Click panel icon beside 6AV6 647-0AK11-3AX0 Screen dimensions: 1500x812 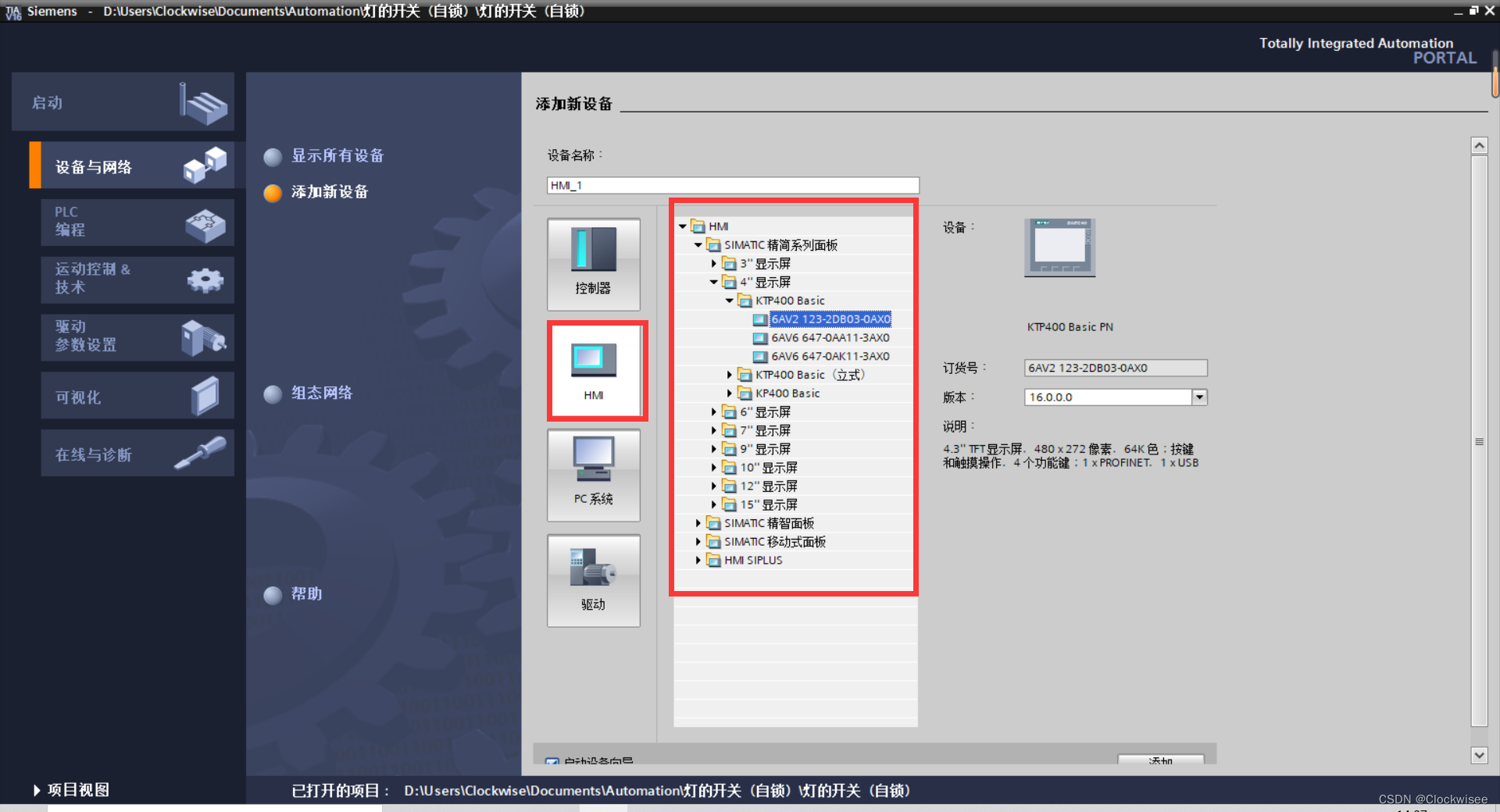tap(760, 356)
